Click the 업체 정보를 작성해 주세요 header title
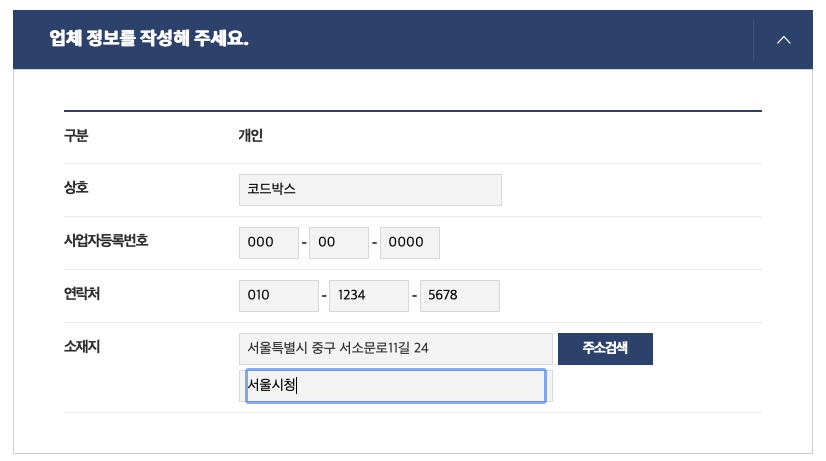This screenshot has width=826, height=461. click(x=149, y=40)
